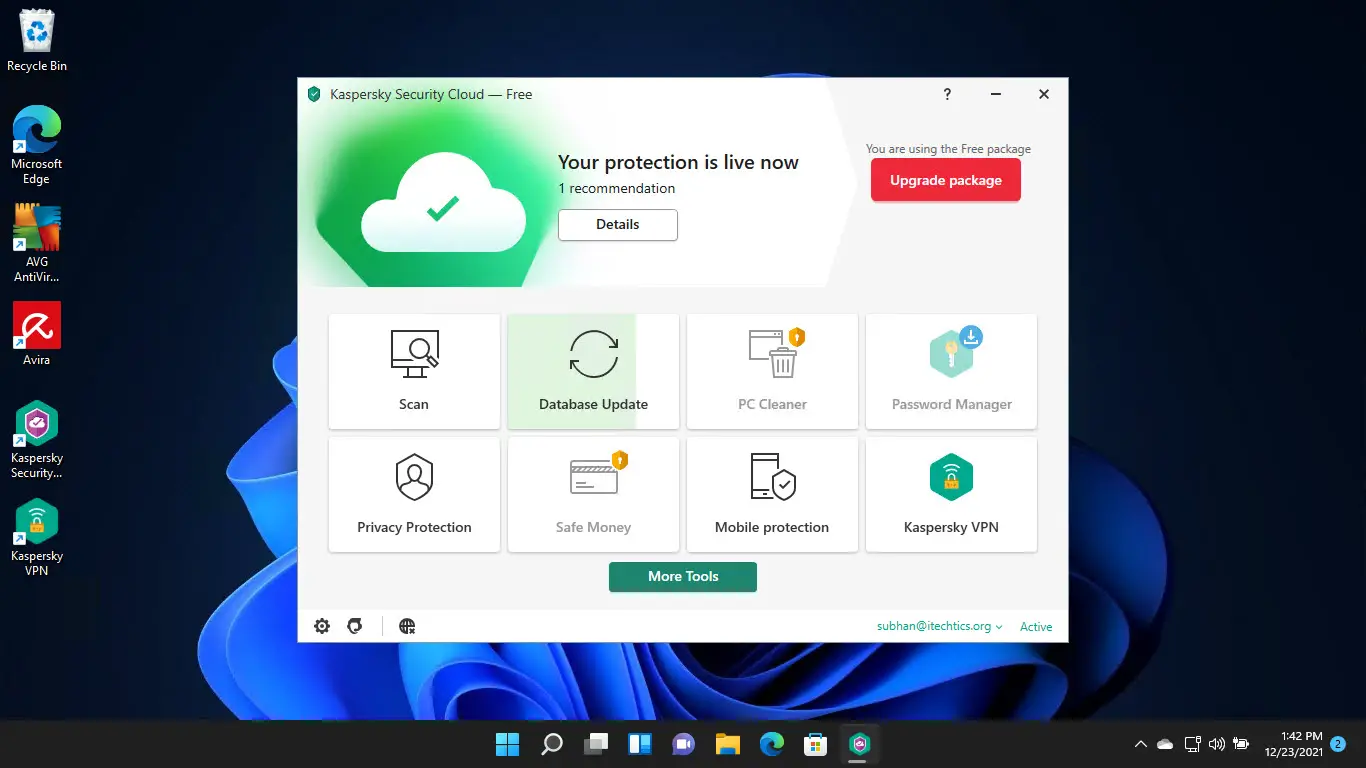
Task: Open network status tray icon
Action: (1192, 744)
